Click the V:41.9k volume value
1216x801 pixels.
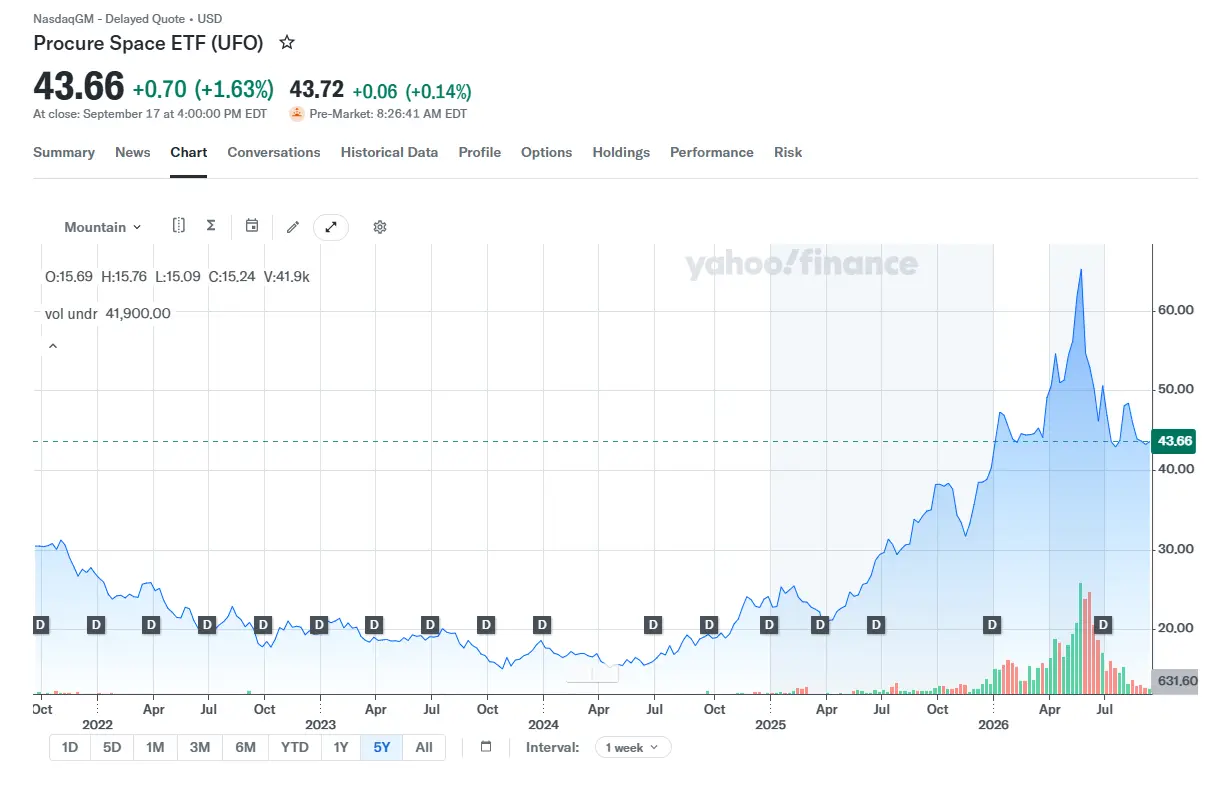click(x=287, y=276)
